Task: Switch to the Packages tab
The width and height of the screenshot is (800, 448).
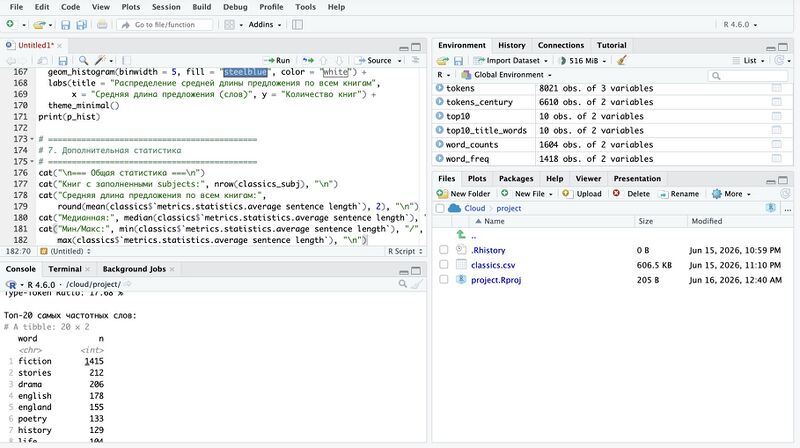Action: tap(516, 179)
